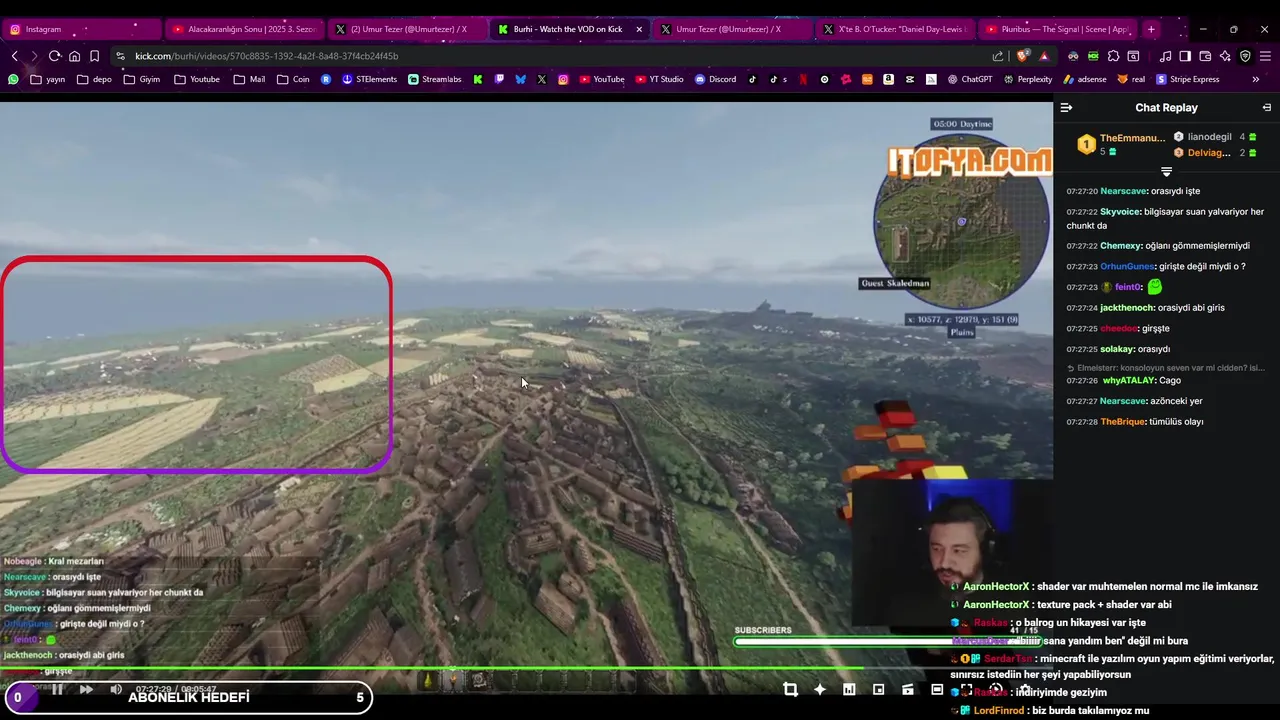Click the streamer webcam overlay
1280x720 pixels.
tap(952, 555)
